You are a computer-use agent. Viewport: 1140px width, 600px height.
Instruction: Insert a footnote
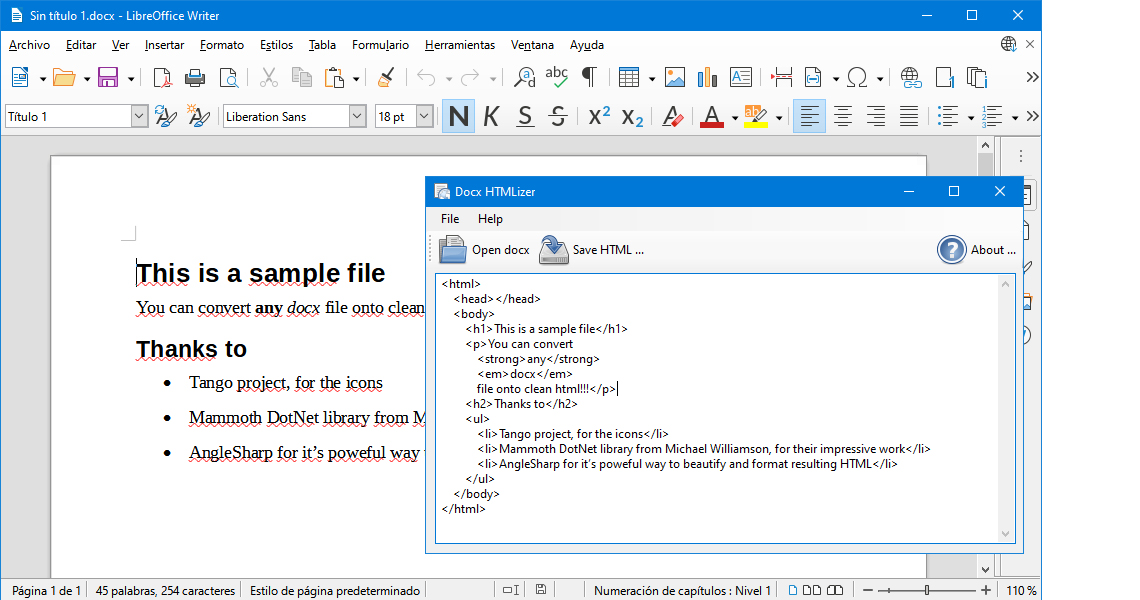944,77
